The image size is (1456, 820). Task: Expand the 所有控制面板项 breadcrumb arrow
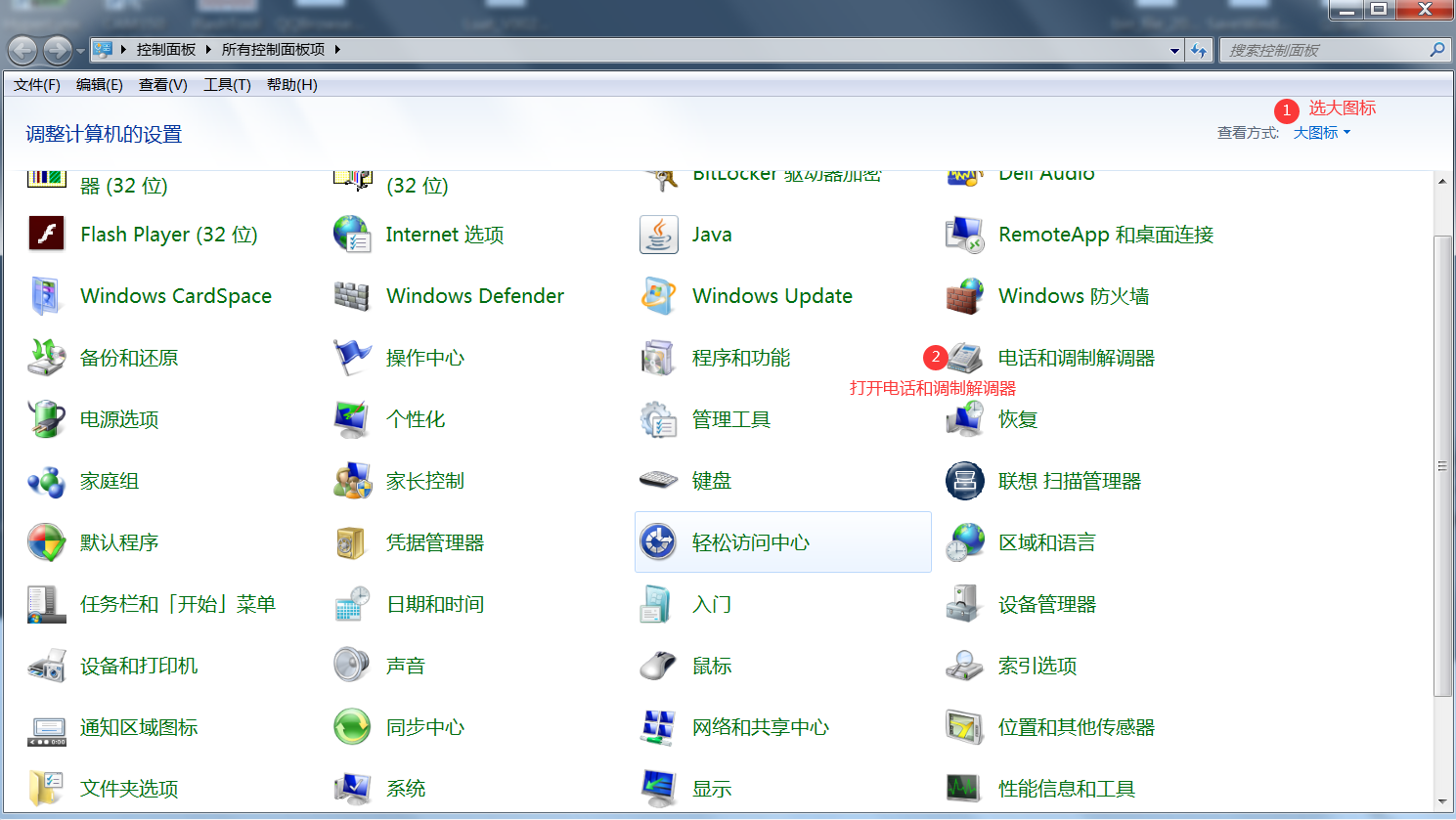click(x=337, y=49)
